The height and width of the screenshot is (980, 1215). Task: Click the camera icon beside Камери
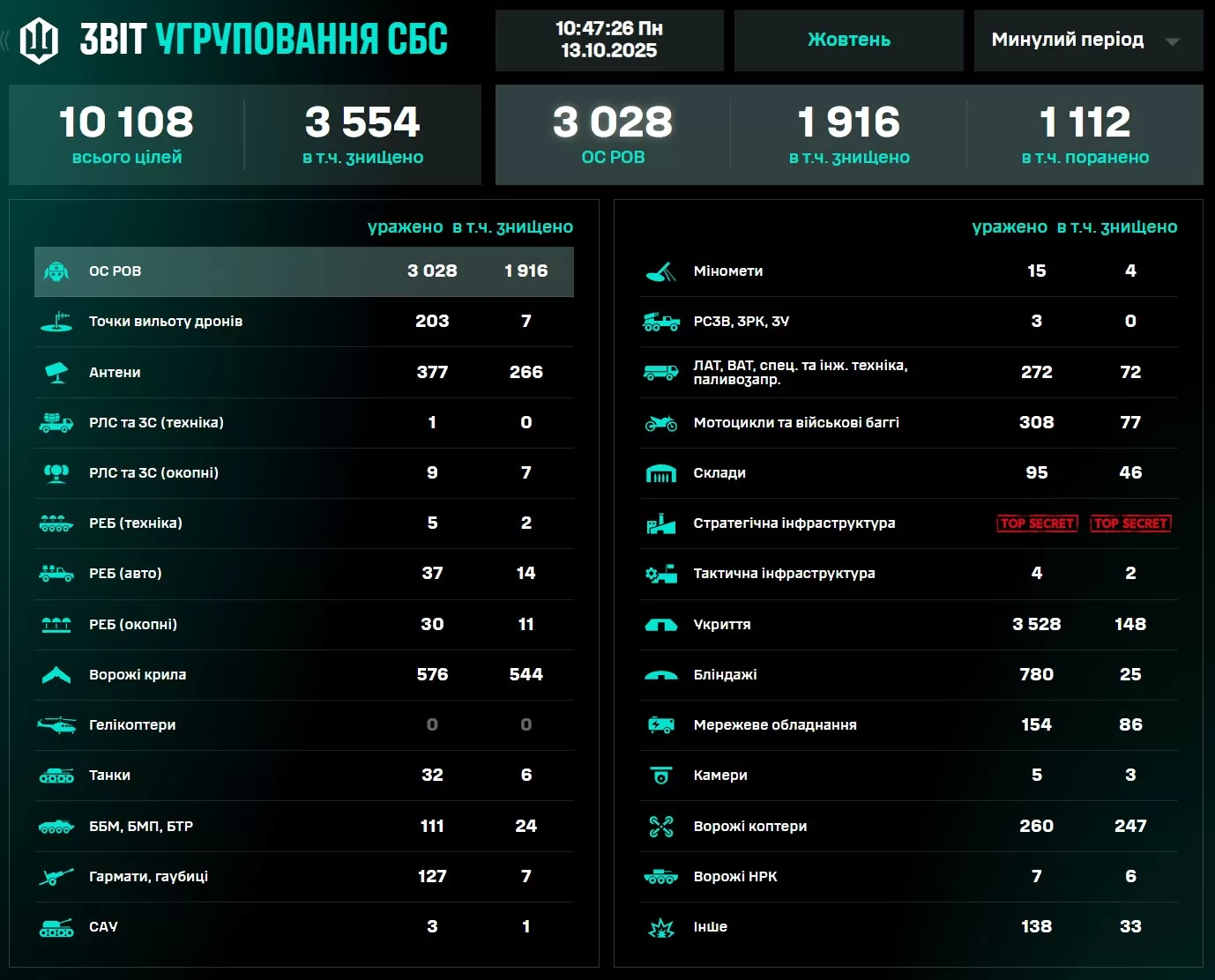660,776
